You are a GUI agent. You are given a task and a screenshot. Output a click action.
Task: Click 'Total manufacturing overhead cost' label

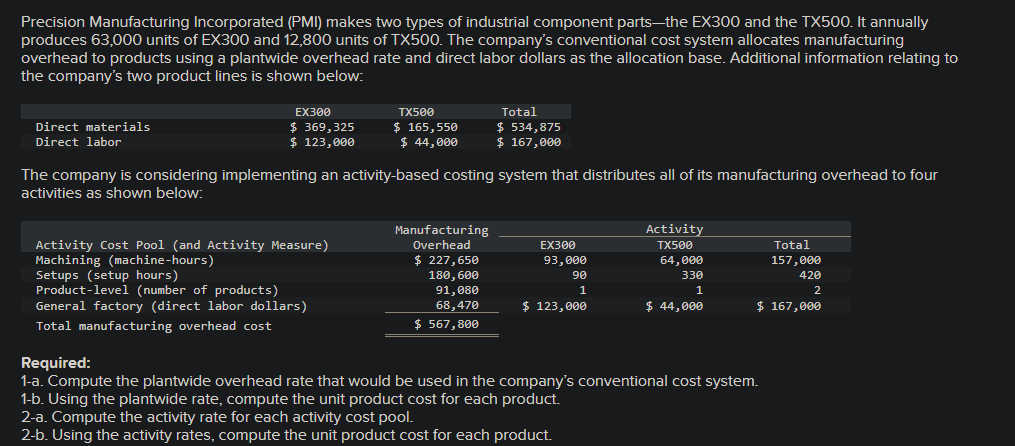pos(153,326)
